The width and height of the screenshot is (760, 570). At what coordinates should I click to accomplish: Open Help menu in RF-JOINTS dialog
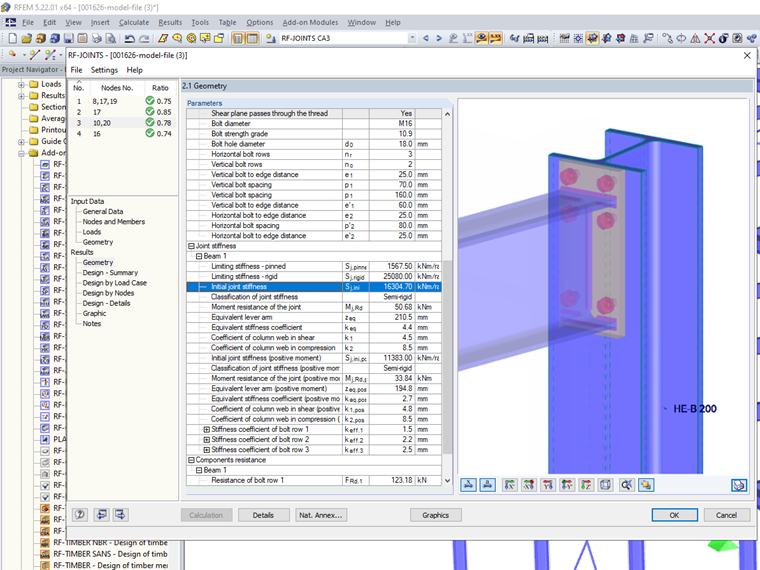click(x=135, y=70)
